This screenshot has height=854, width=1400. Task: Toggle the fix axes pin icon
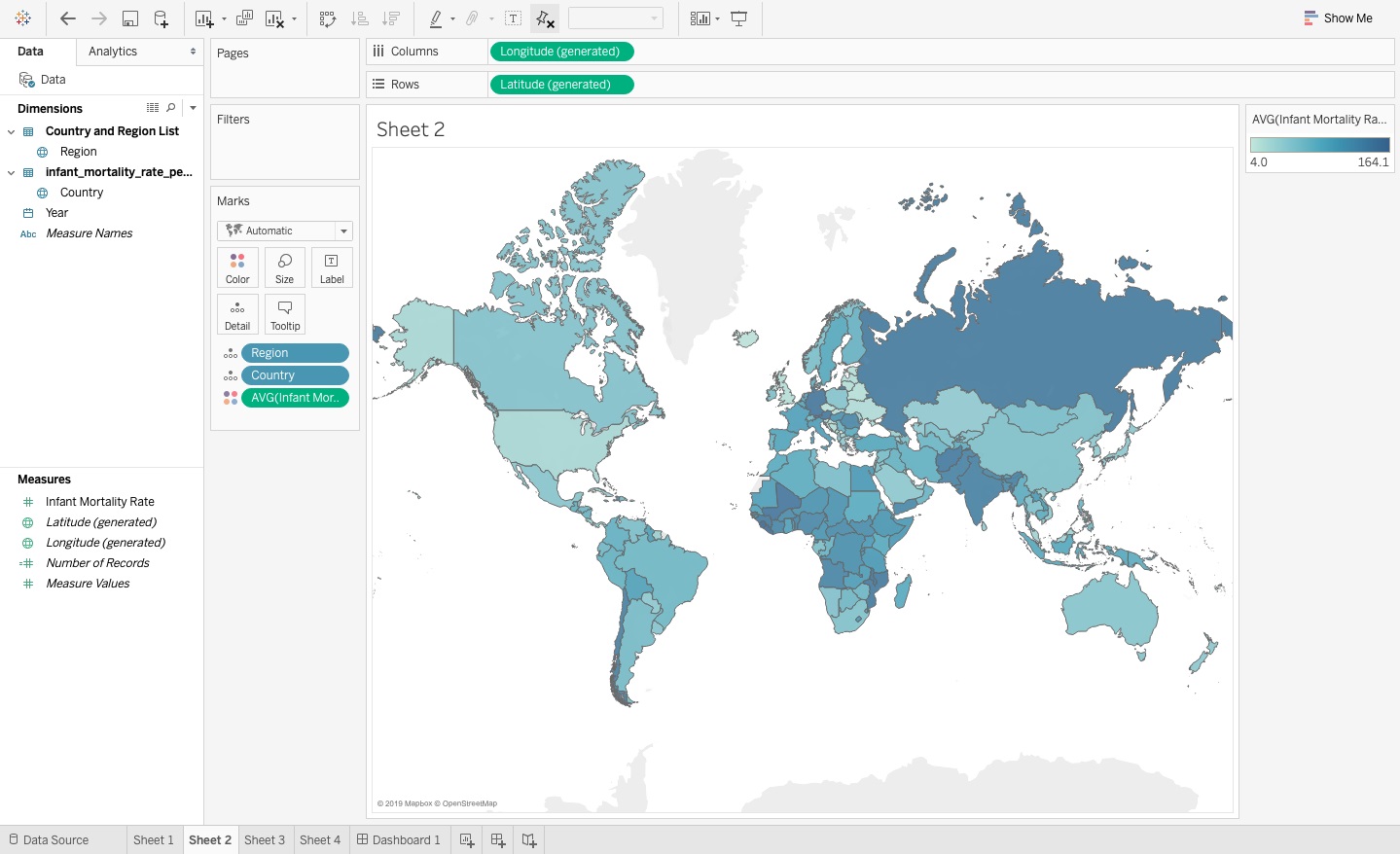click(545, 18)
